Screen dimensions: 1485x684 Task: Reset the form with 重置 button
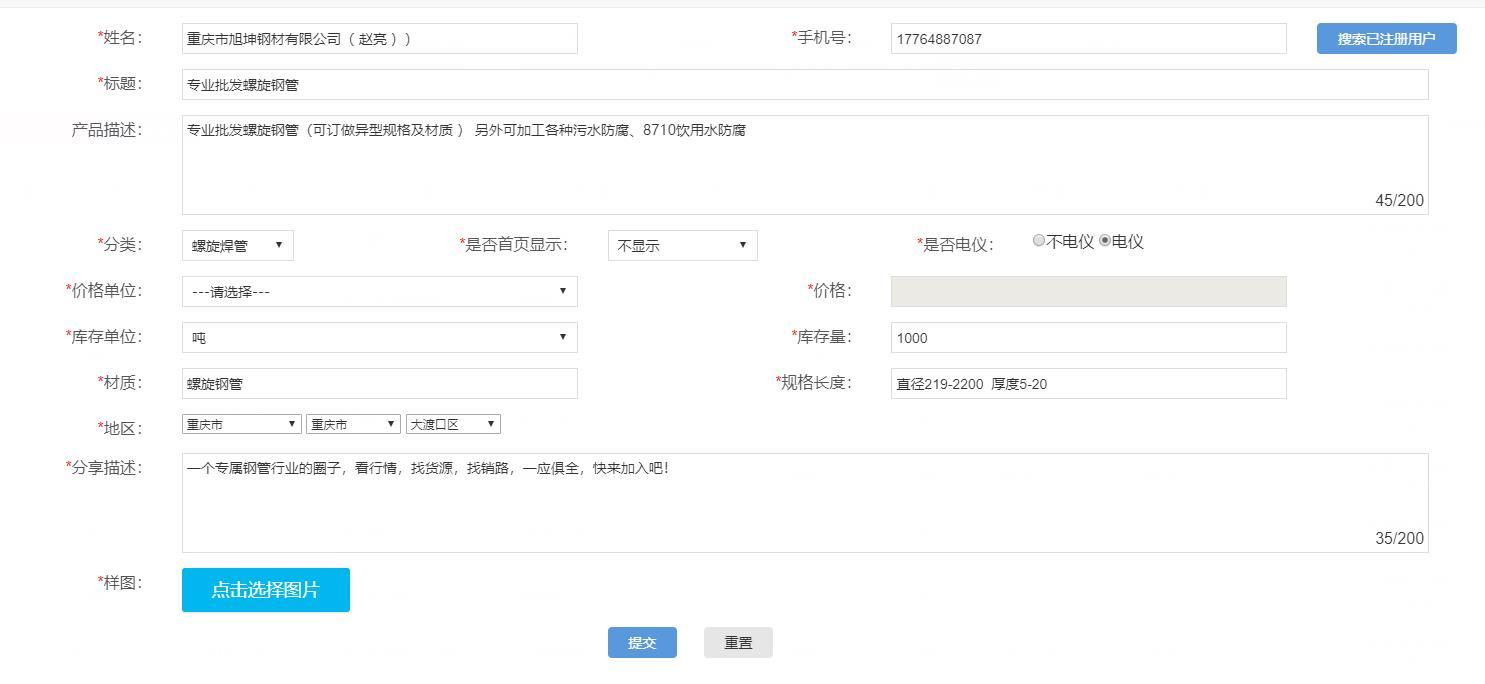click(x=738, y=643)
